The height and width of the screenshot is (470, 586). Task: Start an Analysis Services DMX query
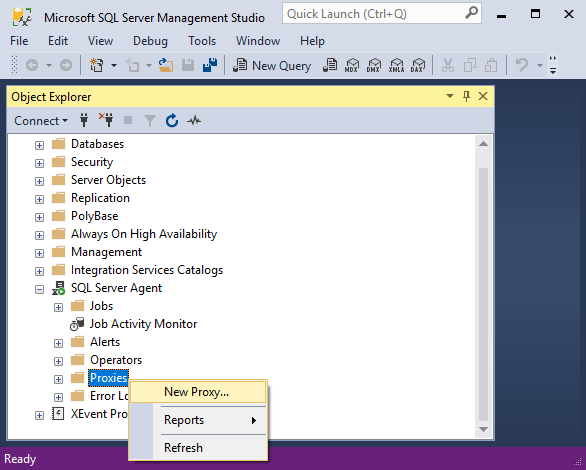[374, 65]
